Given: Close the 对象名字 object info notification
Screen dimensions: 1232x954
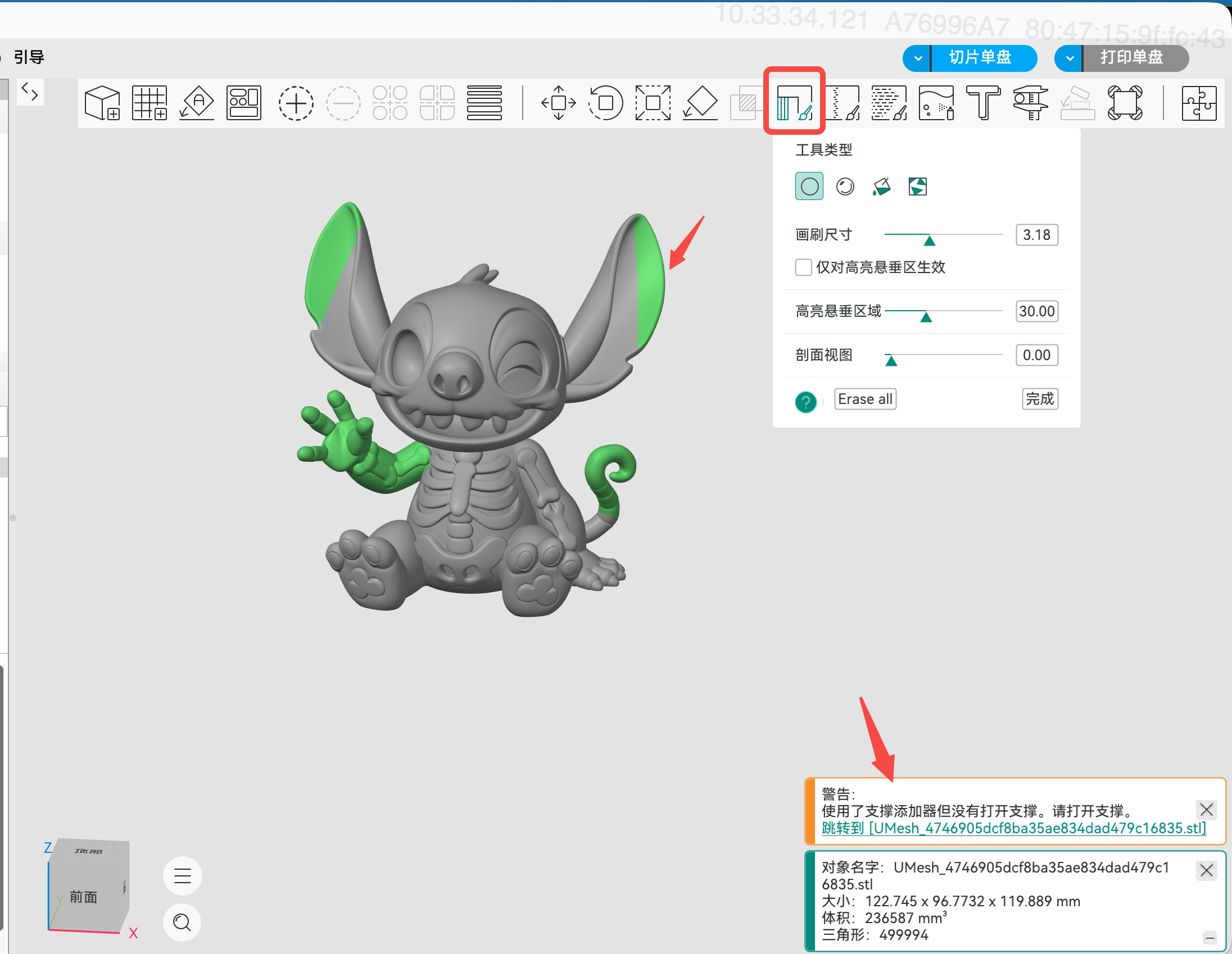Looking at the screenshot, I should [x=1207, y=870].
